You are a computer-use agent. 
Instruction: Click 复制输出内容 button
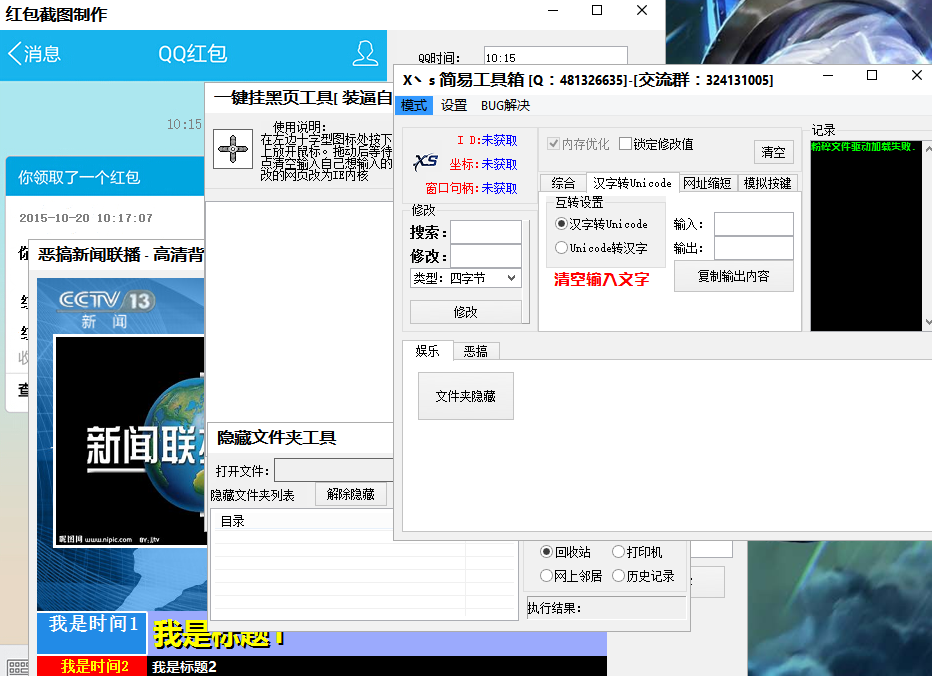[x=733, y=276]
